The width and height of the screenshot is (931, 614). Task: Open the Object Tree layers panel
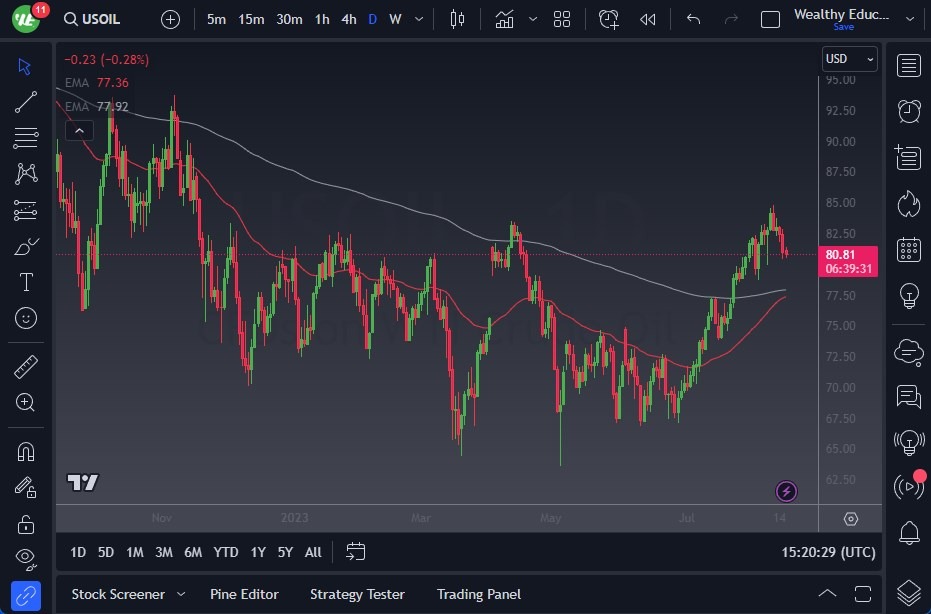tap(908, 590)
